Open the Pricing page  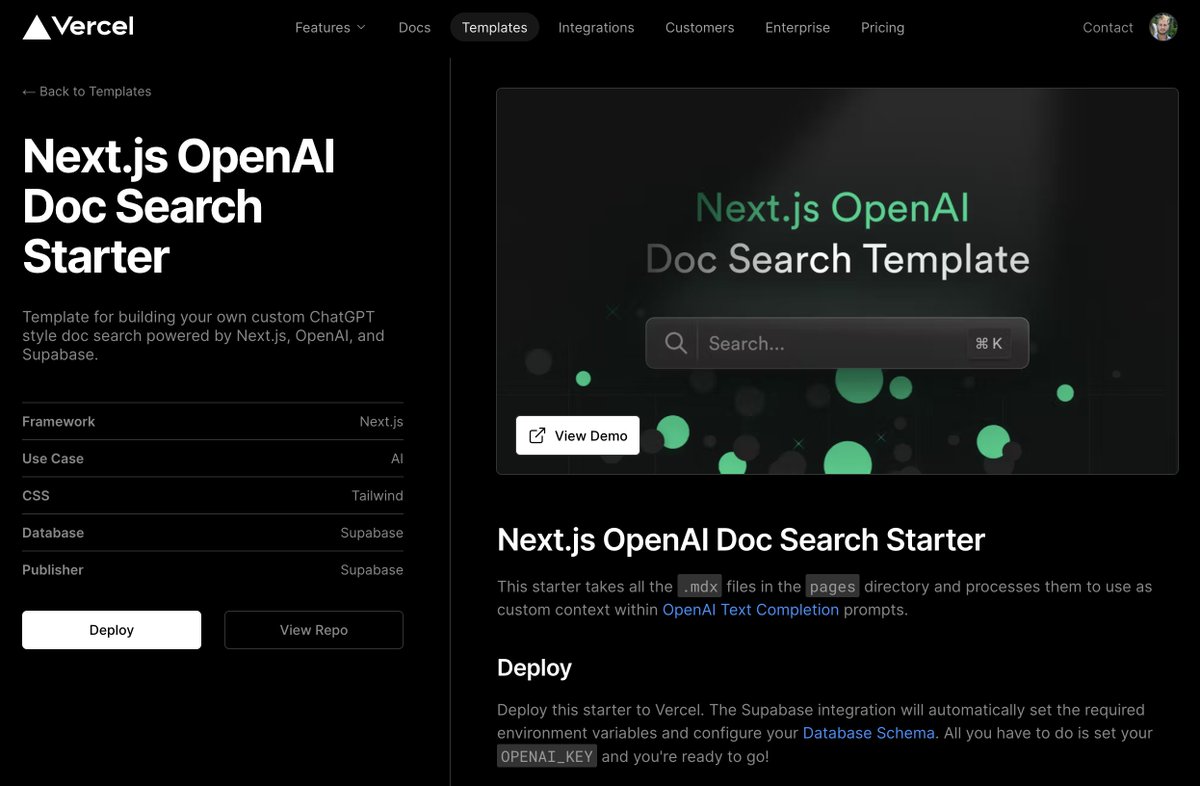882,27
